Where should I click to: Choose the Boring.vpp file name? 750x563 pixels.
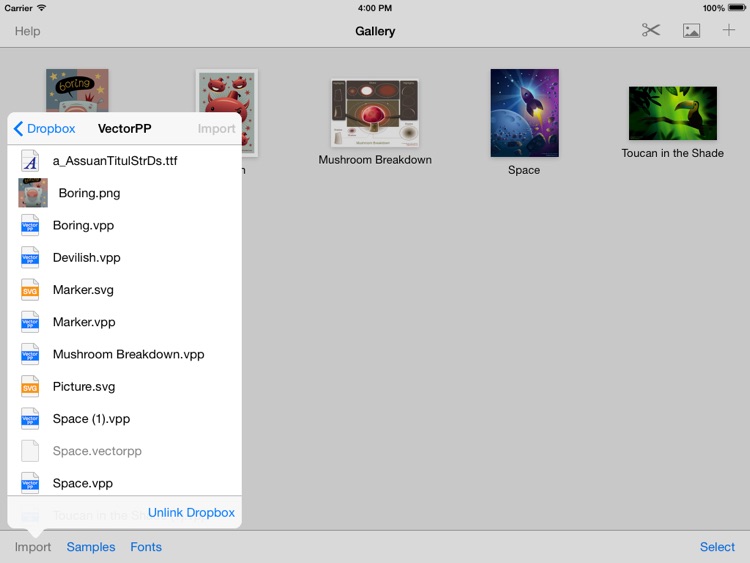coord(83,225)
